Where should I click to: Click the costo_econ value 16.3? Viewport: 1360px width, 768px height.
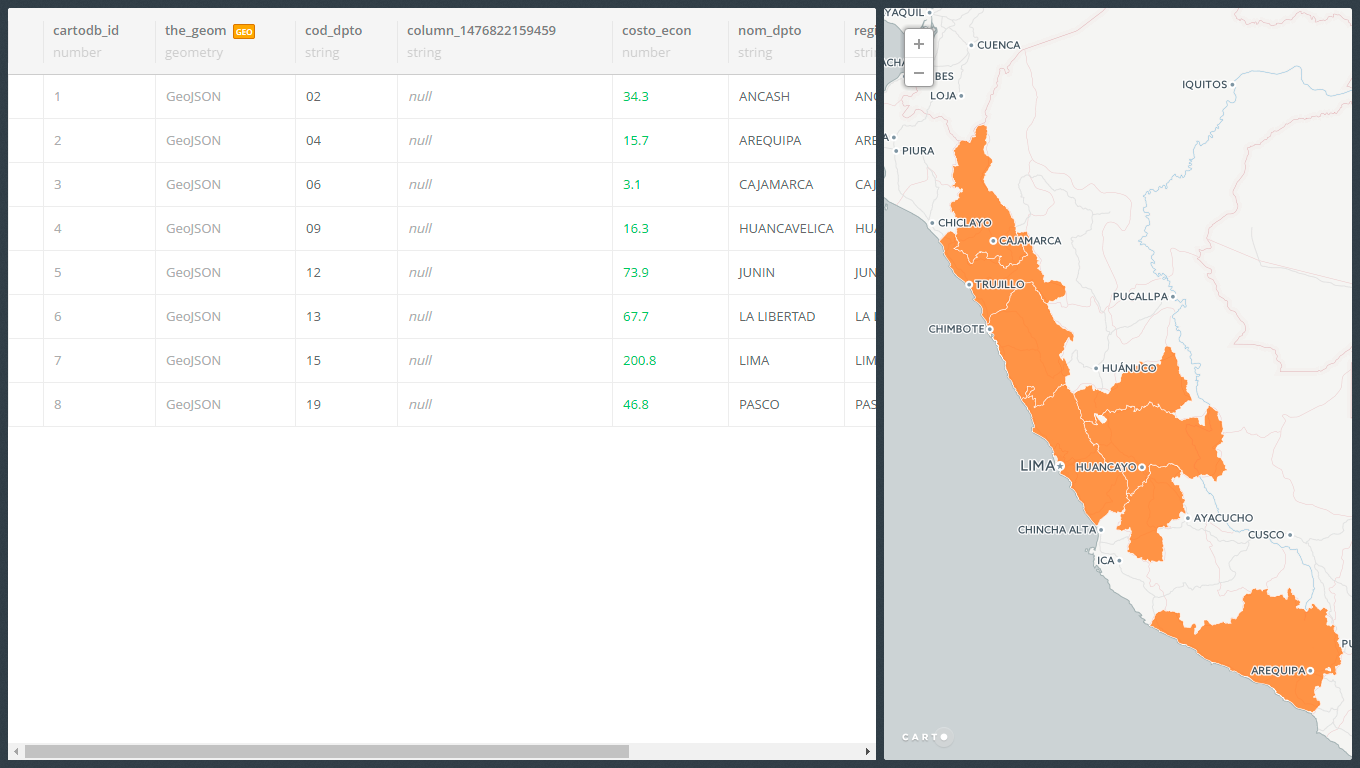pos(636,229)
